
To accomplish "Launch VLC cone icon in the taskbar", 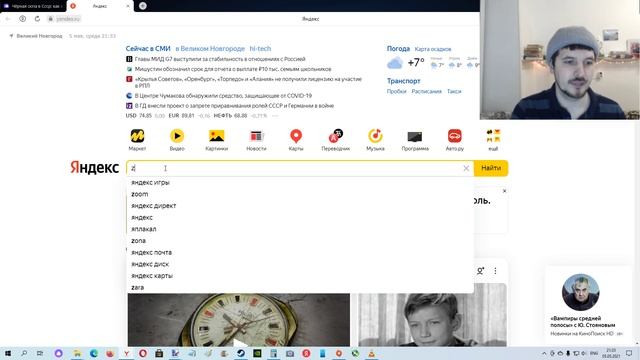I will tap(371, 353).
